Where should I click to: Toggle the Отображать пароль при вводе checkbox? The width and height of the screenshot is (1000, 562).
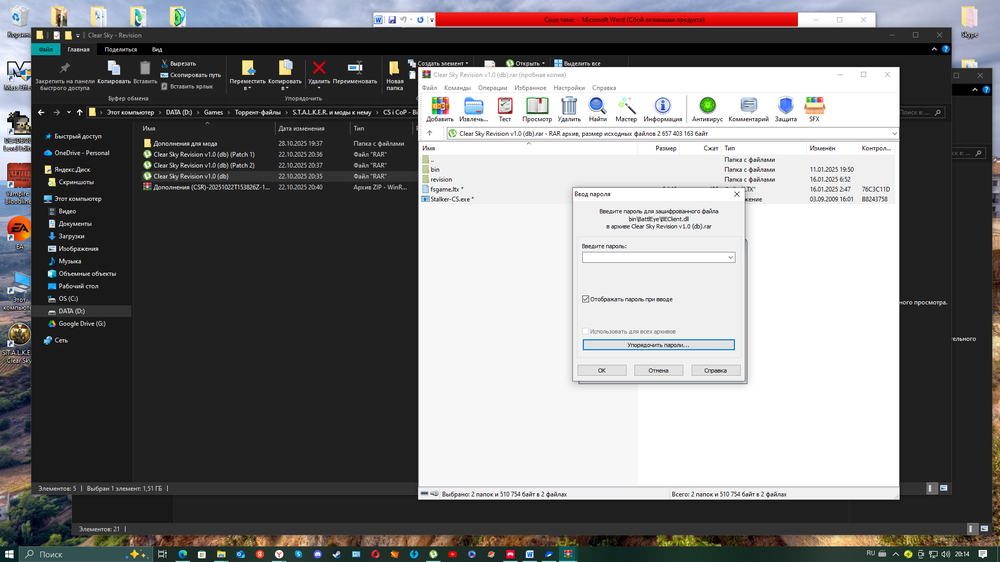586,299
